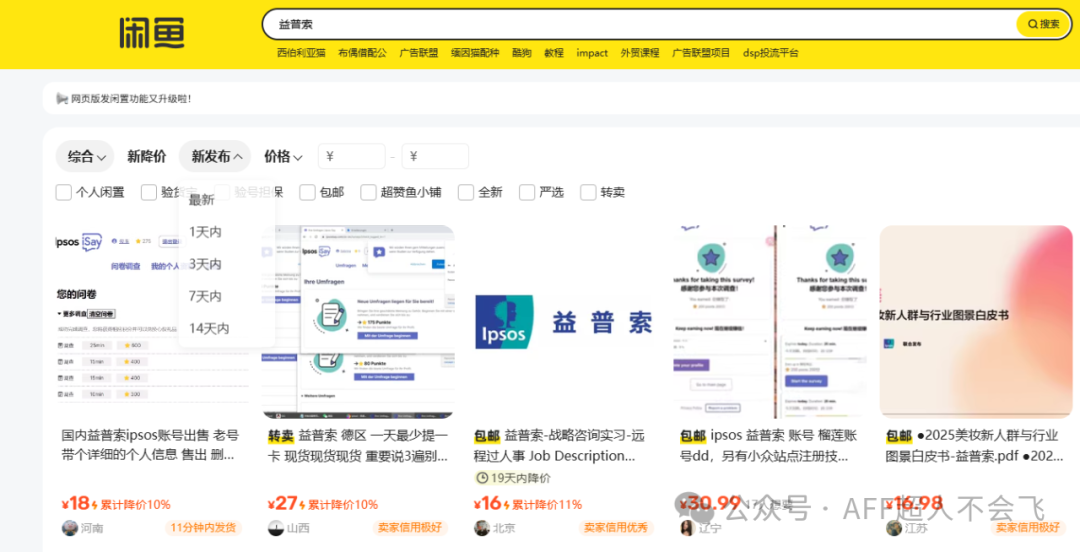The image size is (1080, 552).
Task: Click suggested keyword 广告联盟项目
Action: [701, 53]
